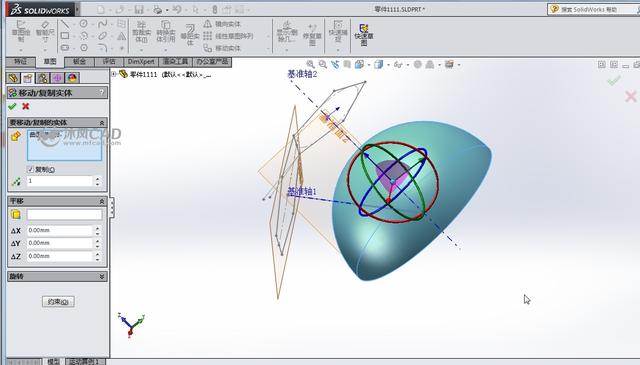Confirm Move/Copy Body with the green checkmark

12,106
